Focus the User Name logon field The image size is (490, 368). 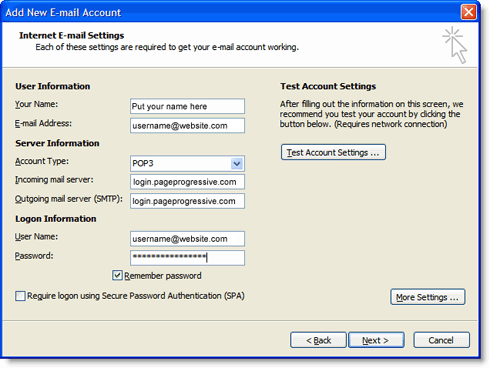click(x=187, y=239)
